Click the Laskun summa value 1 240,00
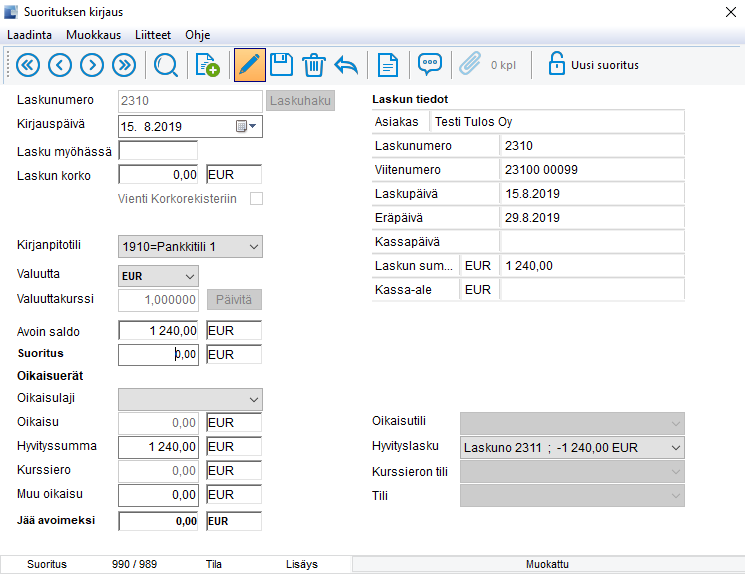This screenshot has width=745, height=574. pyautogui.click(x=529, y=266)
